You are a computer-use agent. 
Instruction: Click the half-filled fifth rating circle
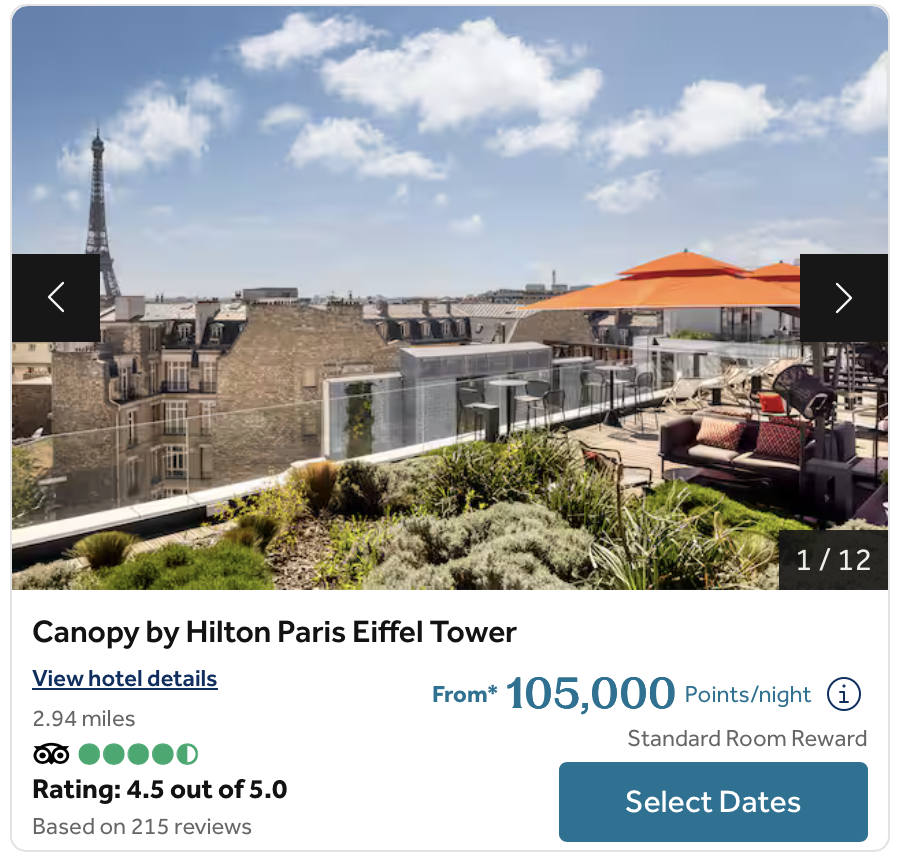tap(187, 754)
